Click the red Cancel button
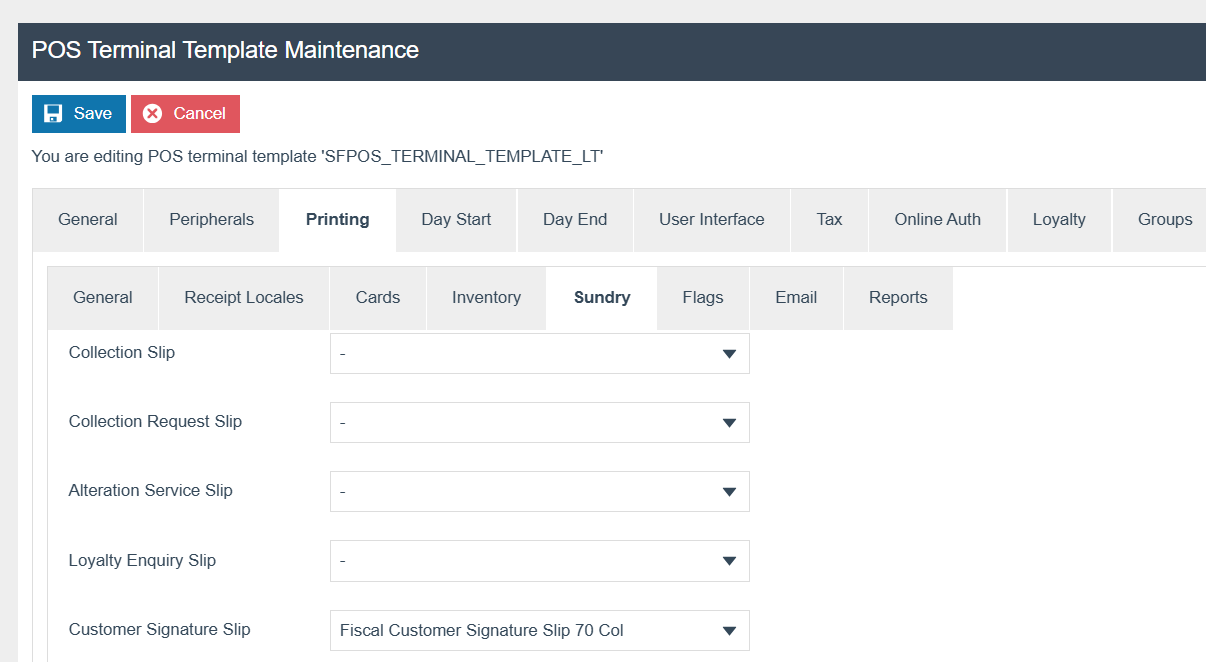The height and width of the screenshot is (662, 1206). point(185,114)
